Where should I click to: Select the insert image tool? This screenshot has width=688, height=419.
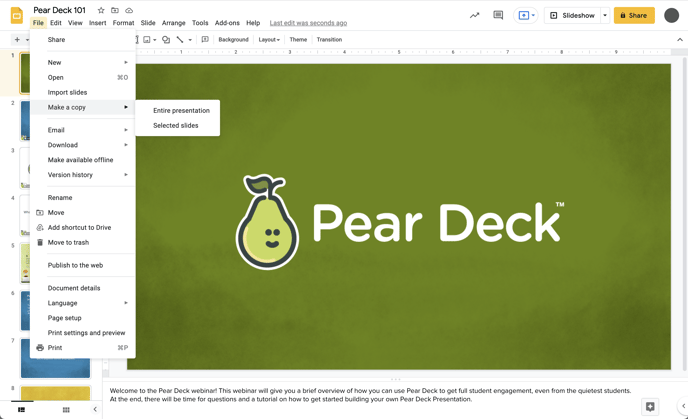point(147,39)
